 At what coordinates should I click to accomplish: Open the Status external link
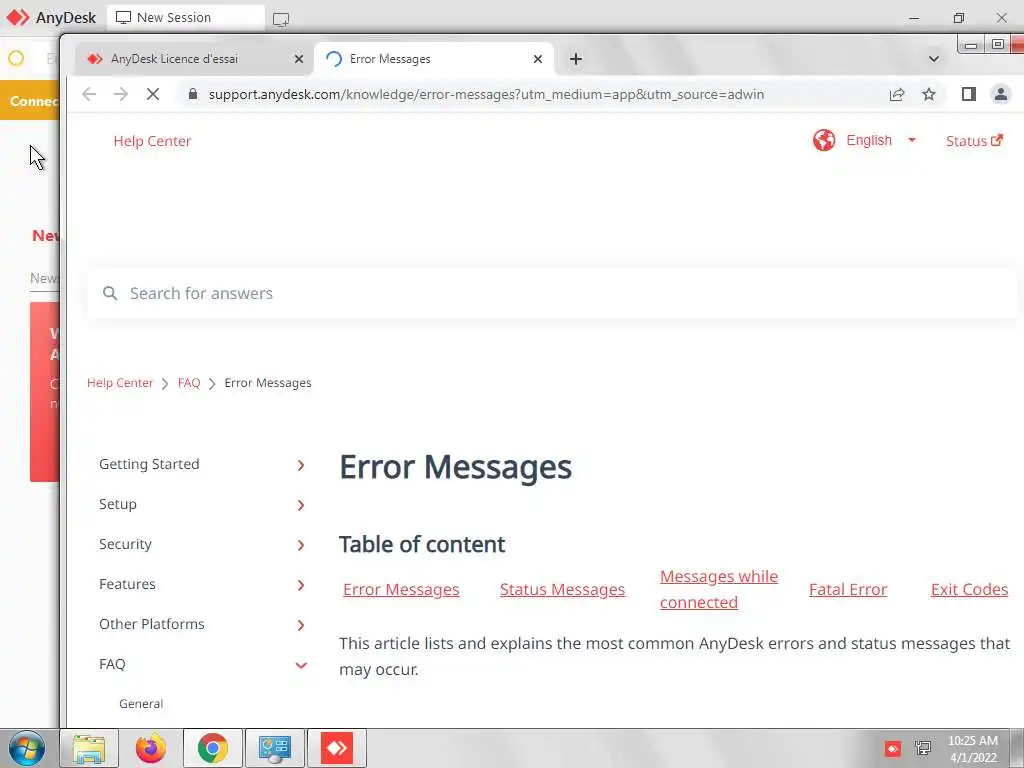point(974,141)
